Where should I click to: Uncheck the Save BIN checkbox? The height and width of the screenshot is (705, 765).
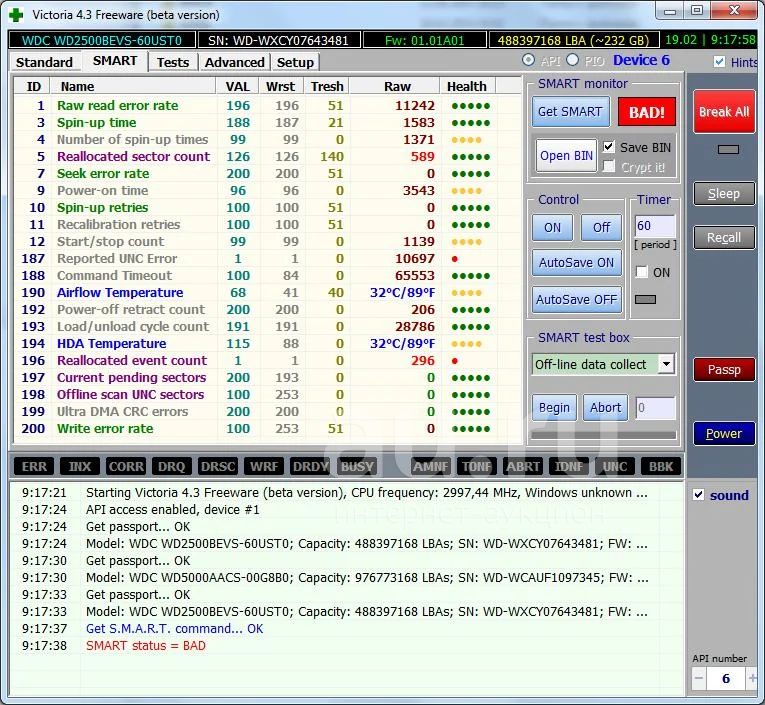609,147
